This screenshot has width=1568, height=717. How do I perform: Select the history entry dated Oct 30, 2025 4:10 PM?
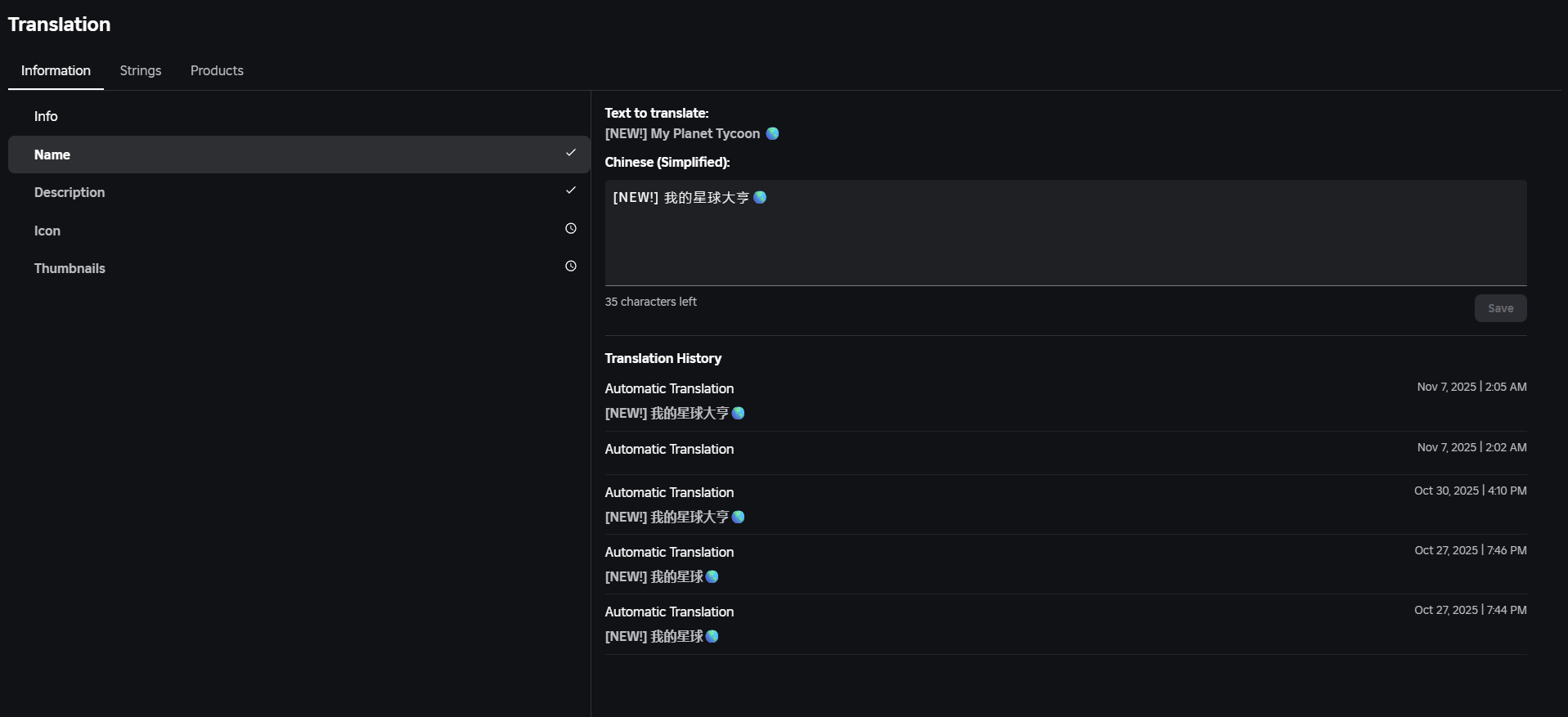1066,504
